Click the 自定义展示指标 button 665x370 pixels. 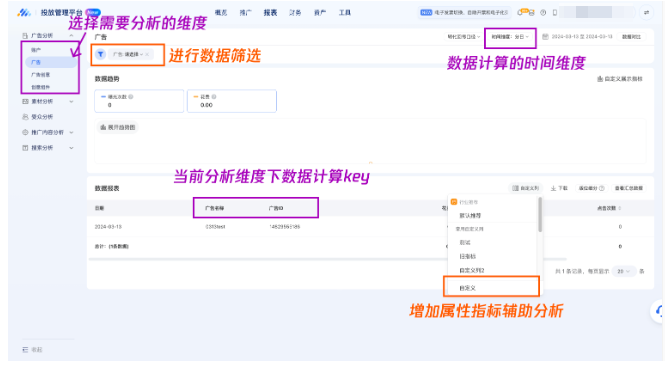point(620,79)
